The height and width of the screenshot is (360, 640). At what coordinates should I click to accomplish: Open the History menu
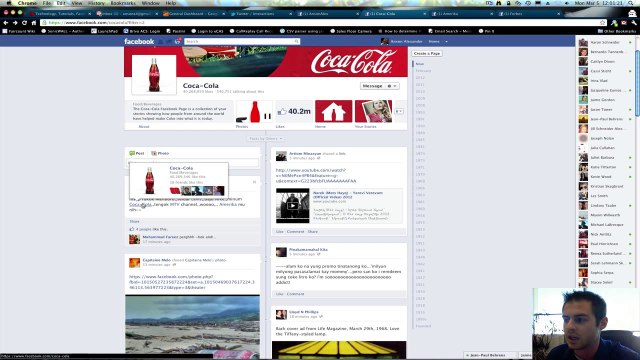(96, 3)
